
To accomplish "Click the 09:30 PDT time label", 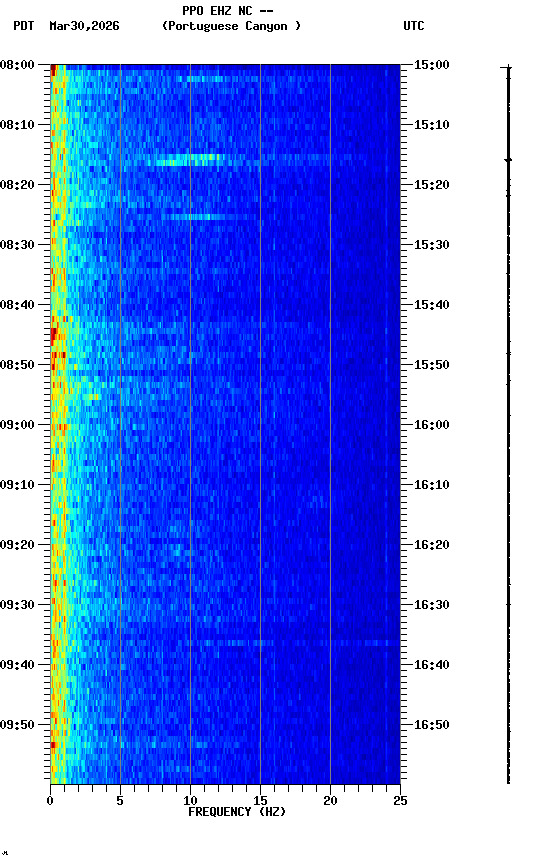I will 17,605.
